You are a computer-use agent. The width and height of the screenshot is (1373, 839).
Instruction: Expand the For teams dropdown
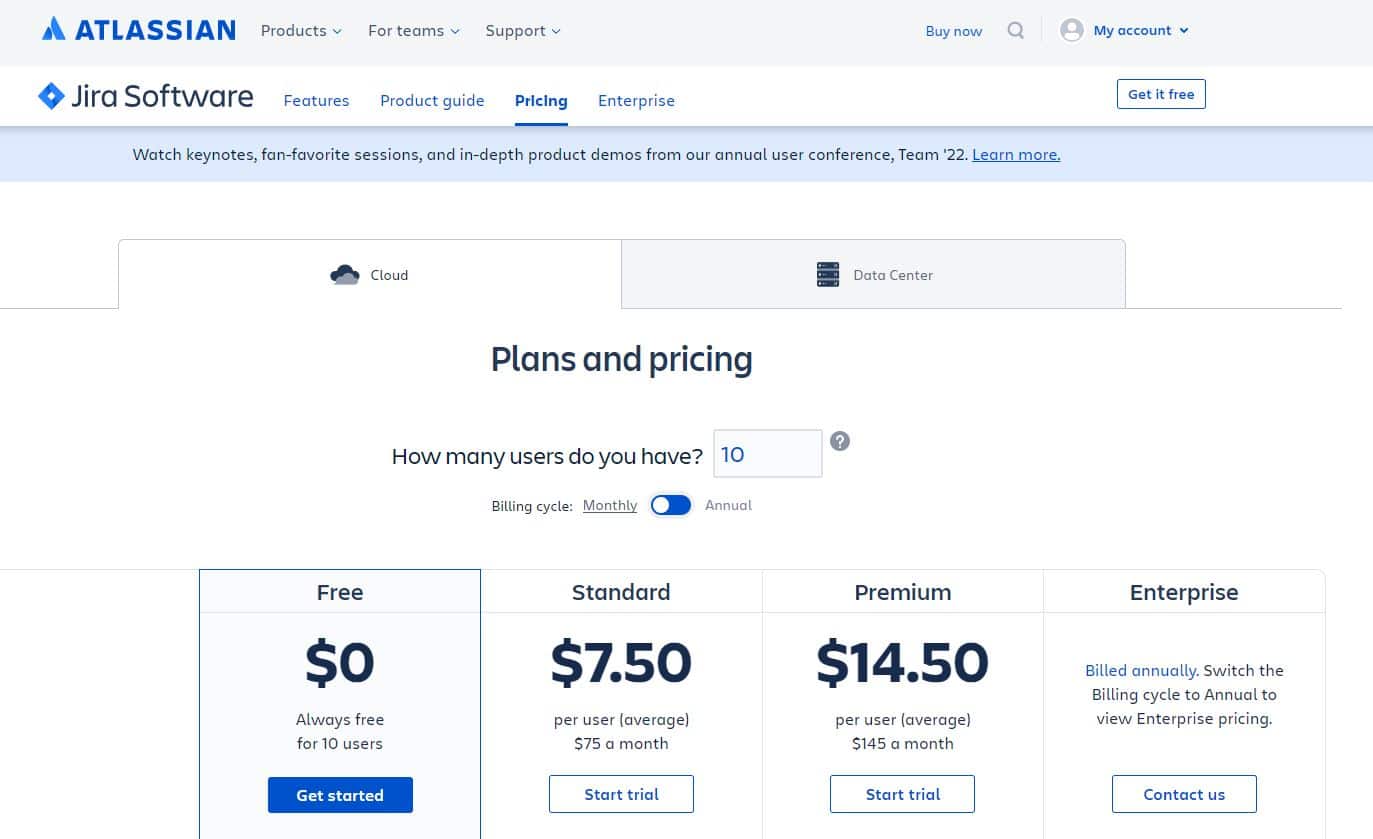pos(413,31)
